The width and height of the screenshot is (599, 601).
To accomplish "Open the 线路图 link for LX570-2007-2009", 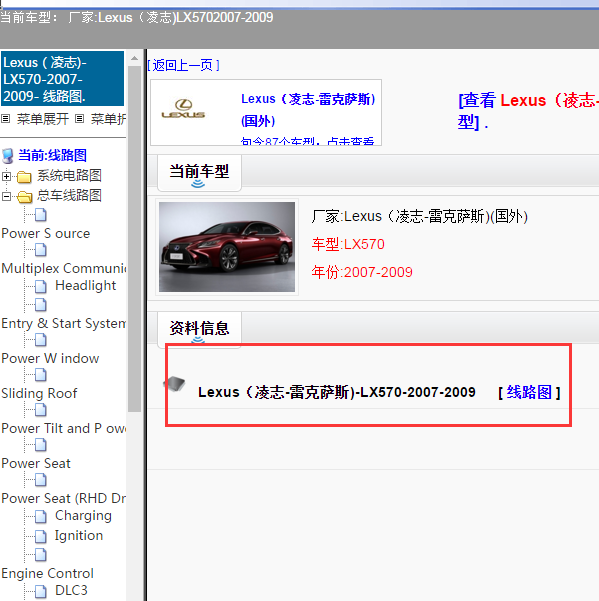I will point(529,392).
